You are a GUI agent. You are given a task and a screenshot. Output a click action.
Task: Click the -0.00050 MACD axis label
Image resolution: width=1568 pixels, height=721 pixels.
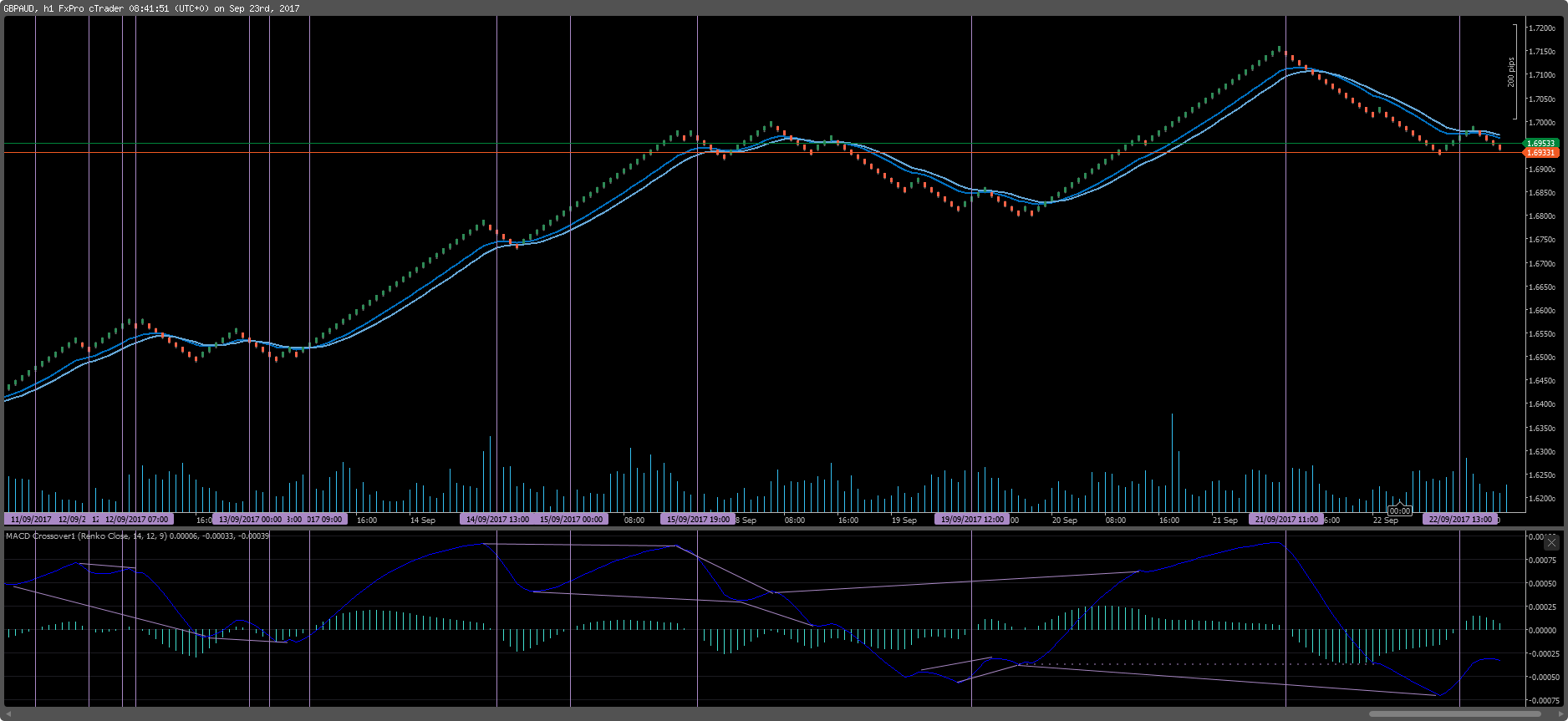point(1542,678)
